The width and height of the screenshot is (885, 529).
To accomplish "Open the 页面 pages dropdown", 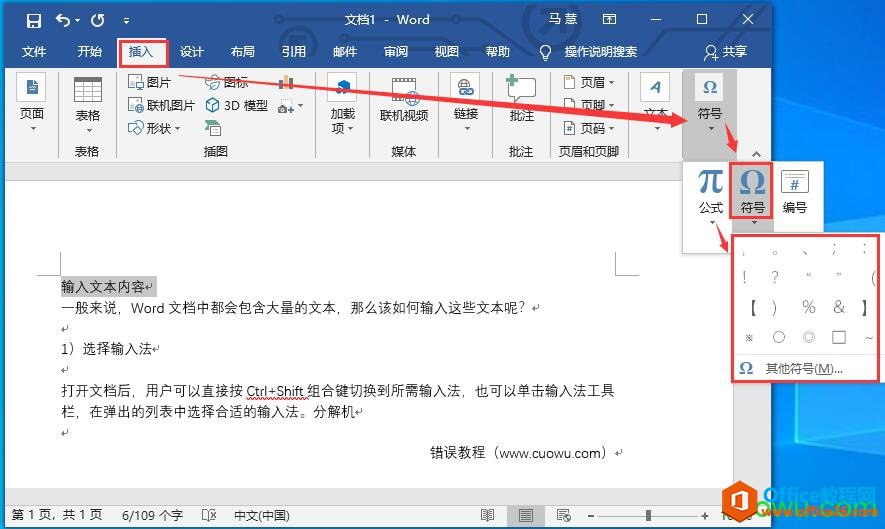I will [32, 104].
